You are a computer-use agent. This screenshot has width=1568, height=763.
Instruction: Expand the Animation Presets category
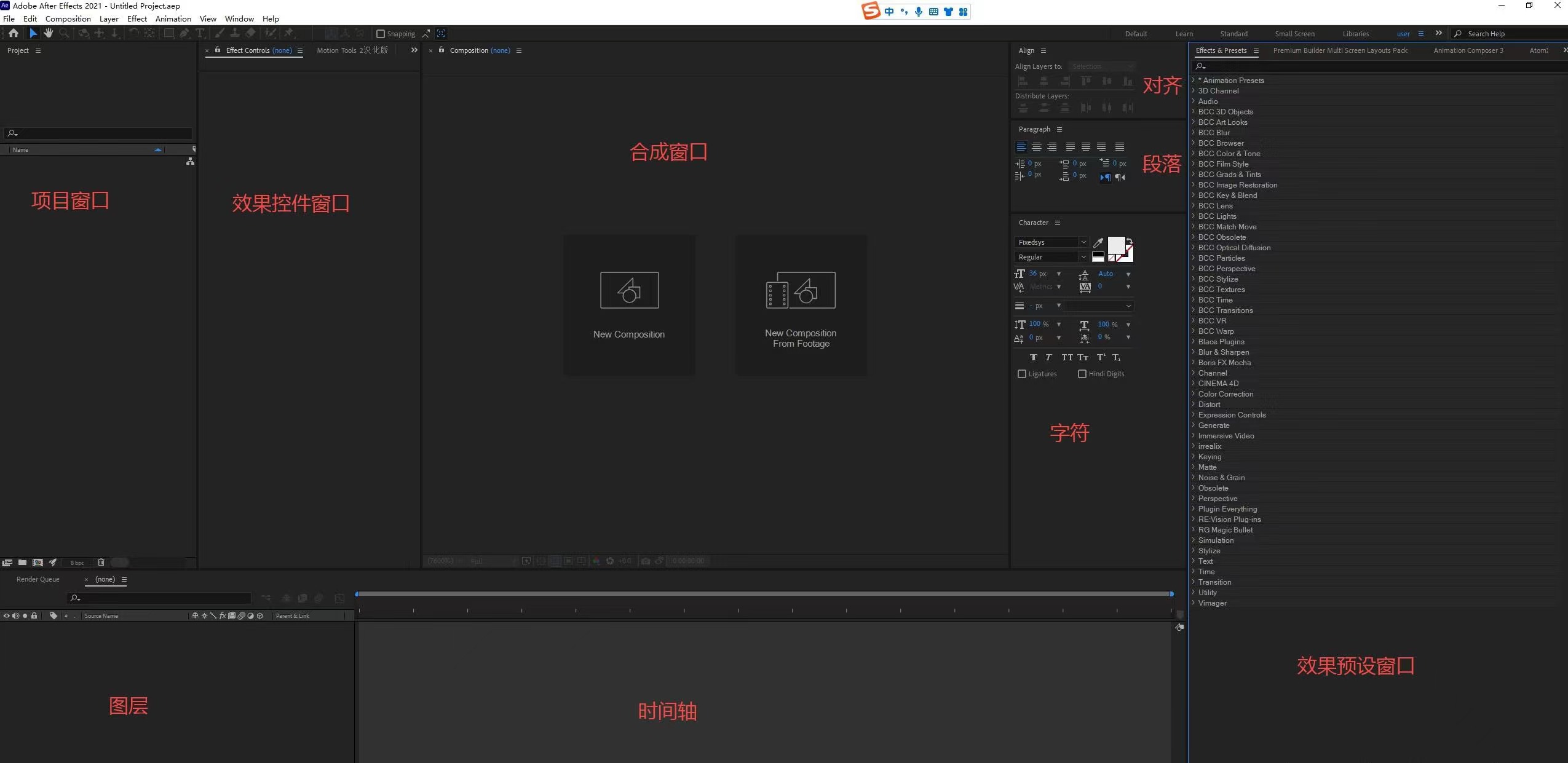click(1194, 80)
